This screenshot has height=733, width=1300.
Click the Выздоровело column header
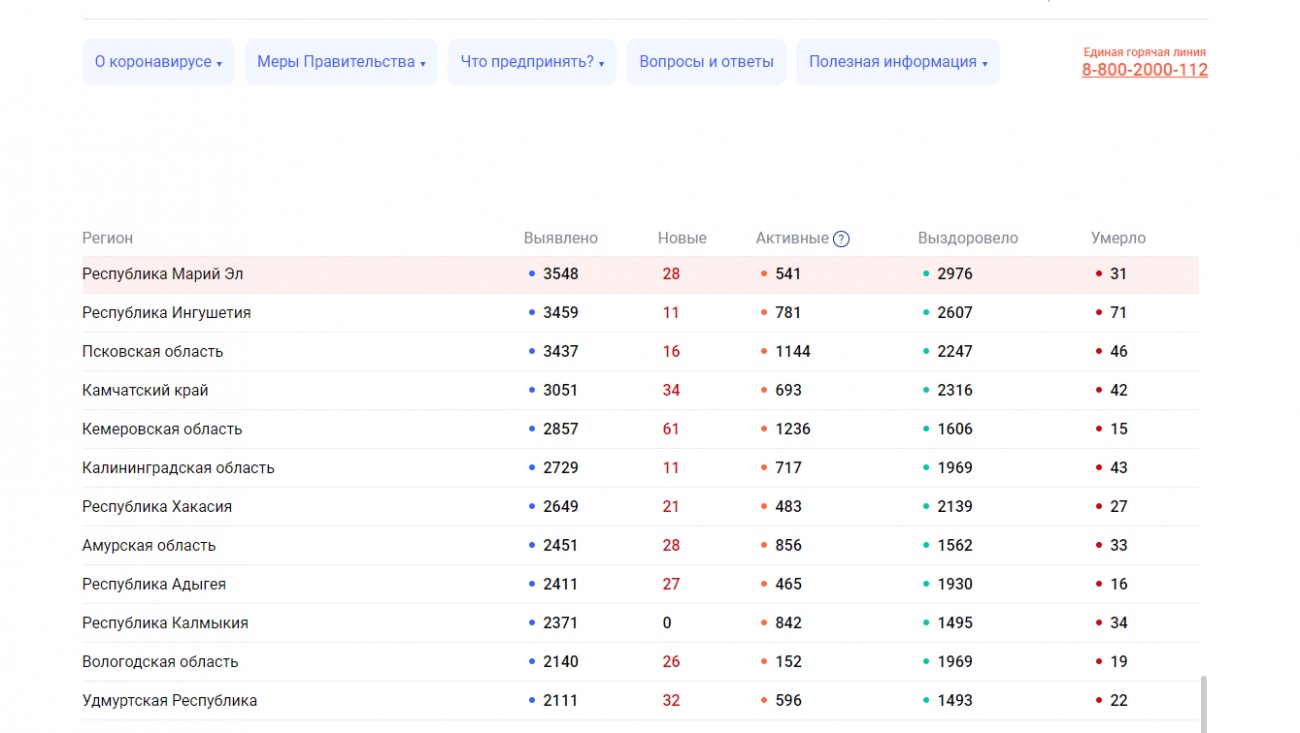(x=967, y=239)
